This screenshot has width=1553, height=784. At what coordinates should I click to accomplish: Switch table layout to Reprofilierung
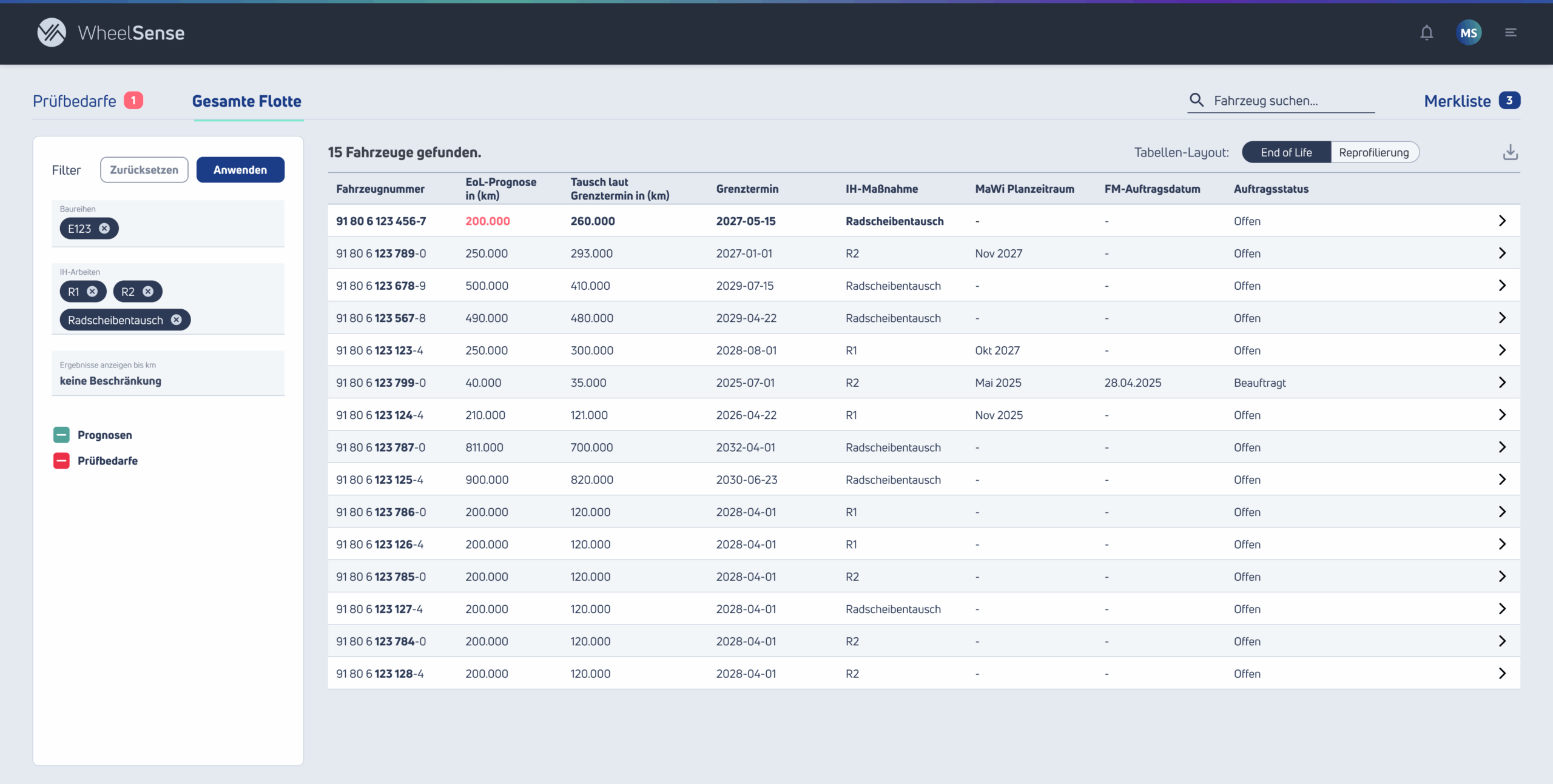point(1374,152)
